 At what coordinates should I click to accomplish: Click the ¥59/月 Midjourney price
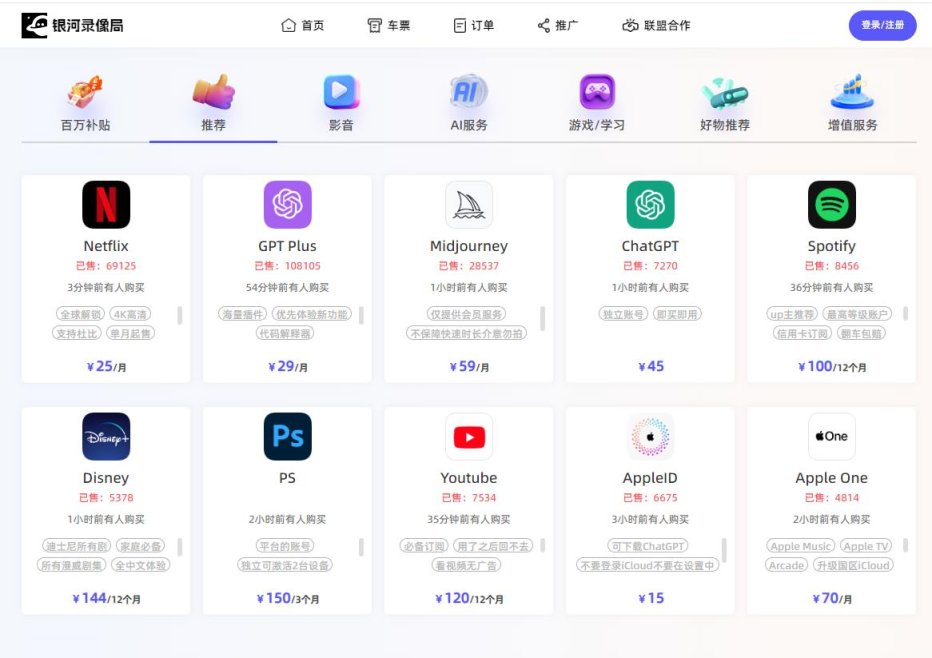[x=469, y=366]
